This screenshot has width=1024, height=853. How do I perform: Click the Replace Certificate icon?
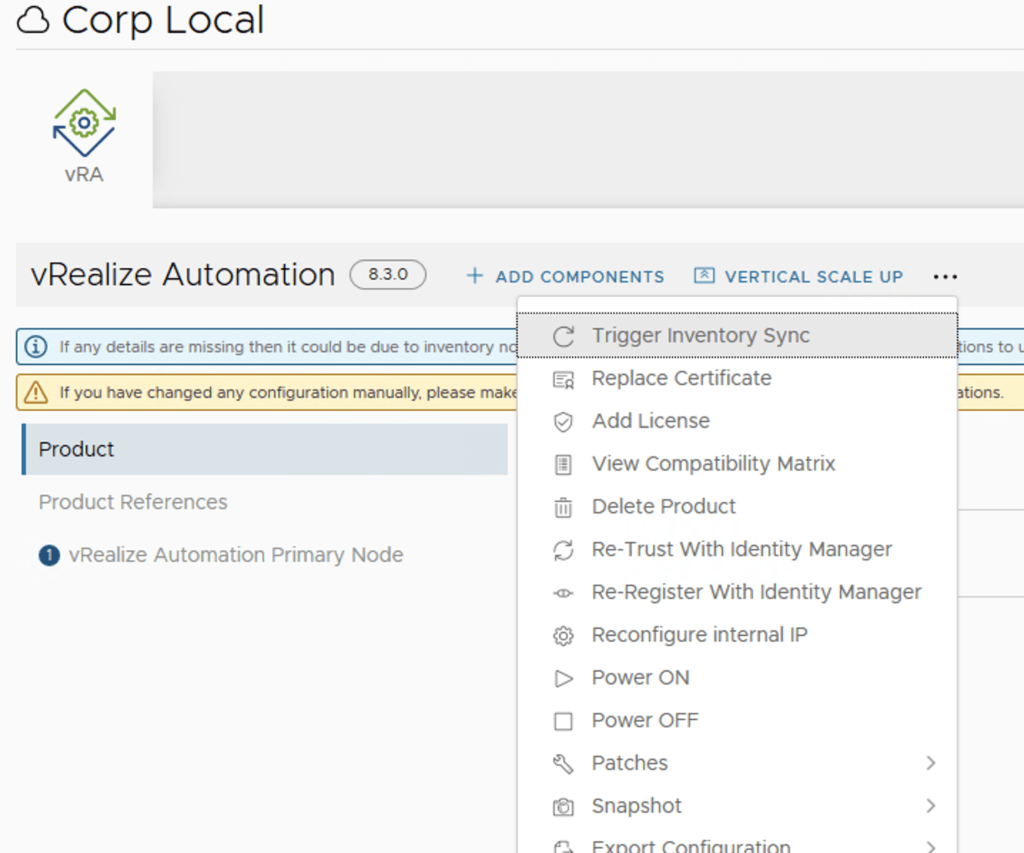pyautogui.click(x=564, y=380)
